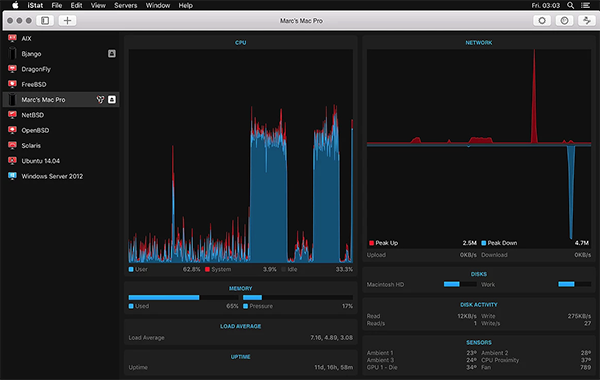Click the Macintosh HD disk usage bar
This screenshot has width=600, height=380.
click(x=460, y=284)
